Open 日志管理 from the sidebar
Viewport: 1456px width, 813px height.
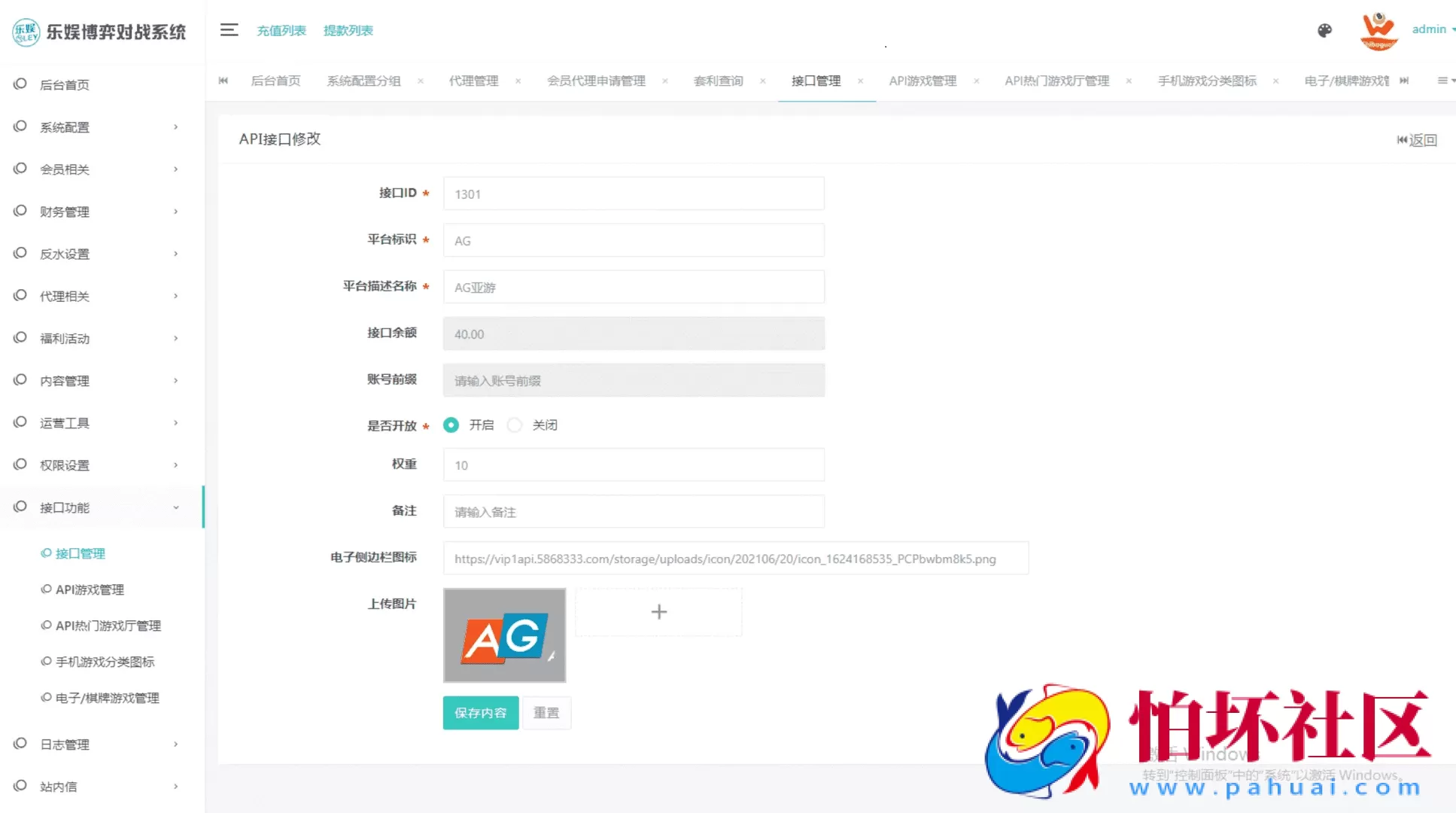tap(65, 744)
